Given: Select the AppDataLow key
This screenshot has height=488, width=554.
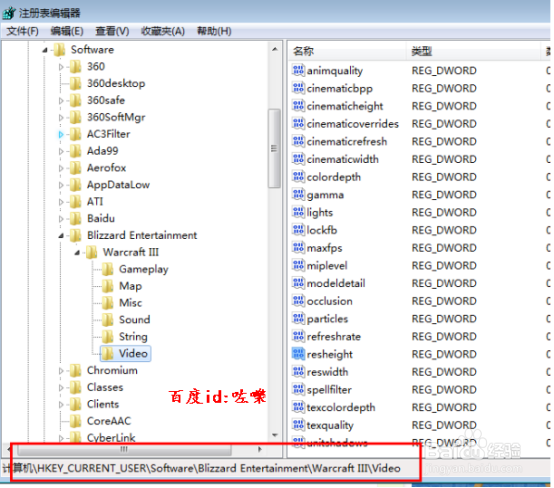Looking at the screenshot, I should click(x=118, y=185).
